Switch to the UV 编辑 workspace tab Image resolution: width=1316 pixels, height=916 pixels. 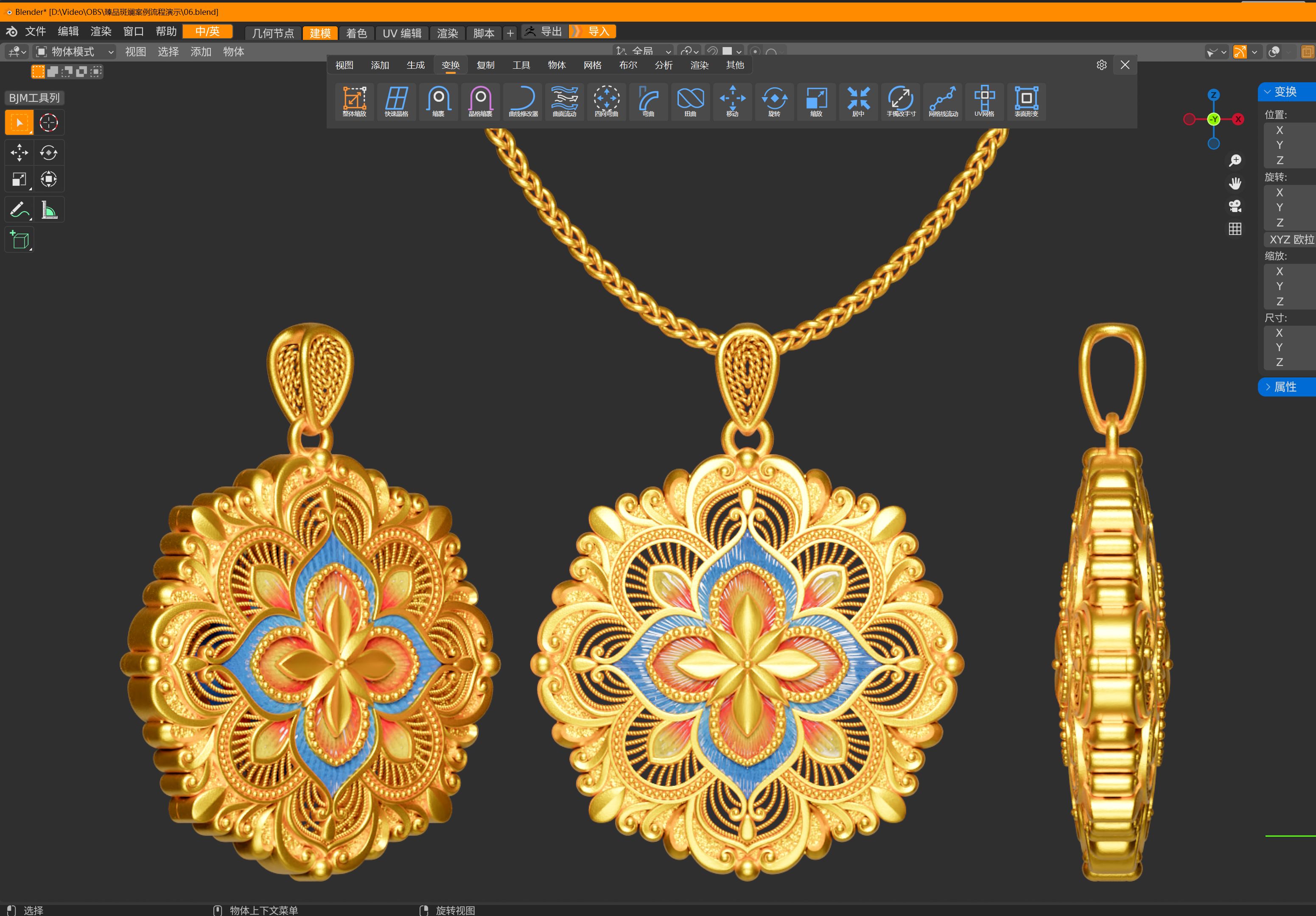pos(402,33)
